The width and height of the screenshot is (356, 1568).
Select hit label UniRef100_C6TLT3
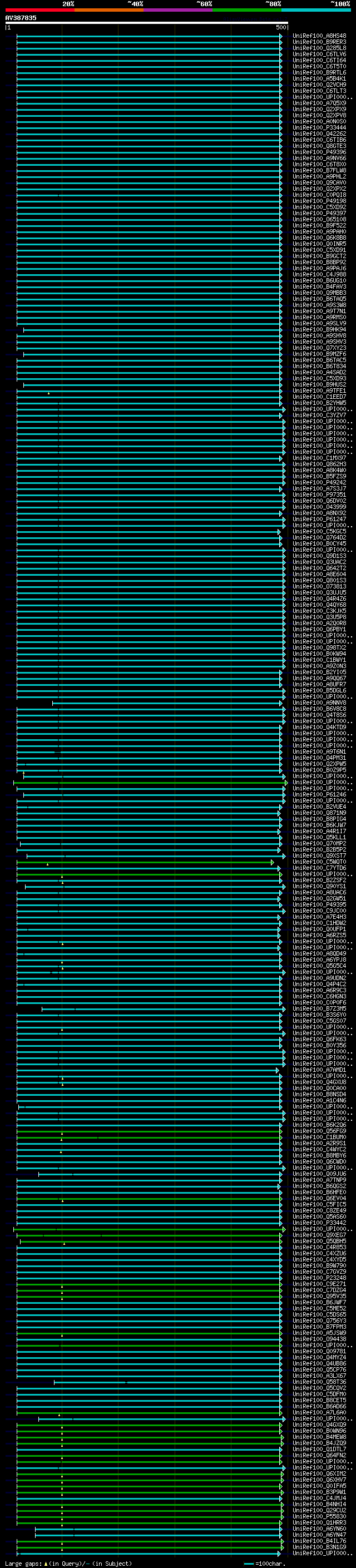319,91
